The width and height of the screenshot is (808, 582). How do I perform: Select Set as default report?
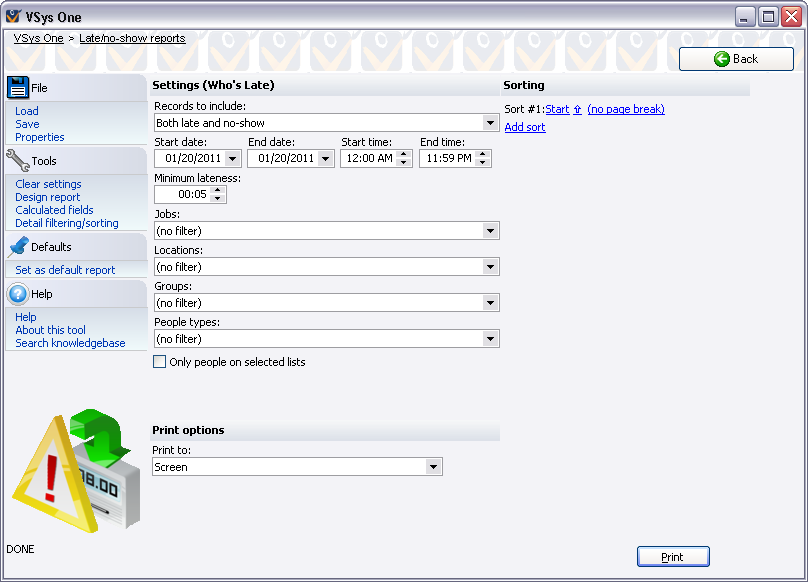(65, 270)
